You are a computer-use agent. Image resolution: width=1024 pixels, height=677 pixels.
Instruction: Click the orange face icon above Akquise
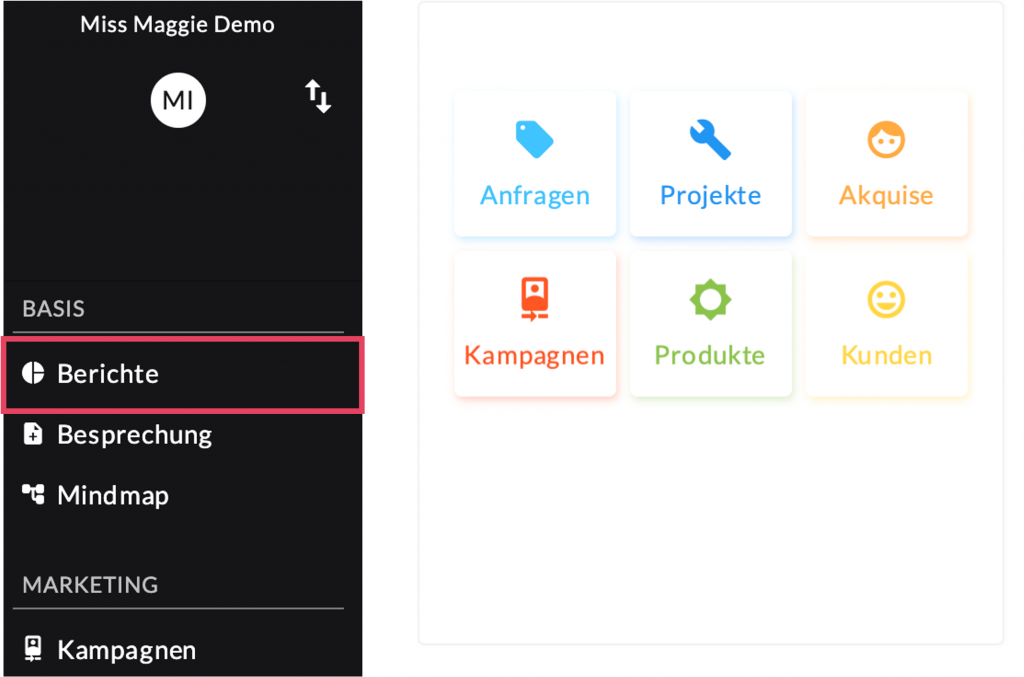click(x=886, y=140)
